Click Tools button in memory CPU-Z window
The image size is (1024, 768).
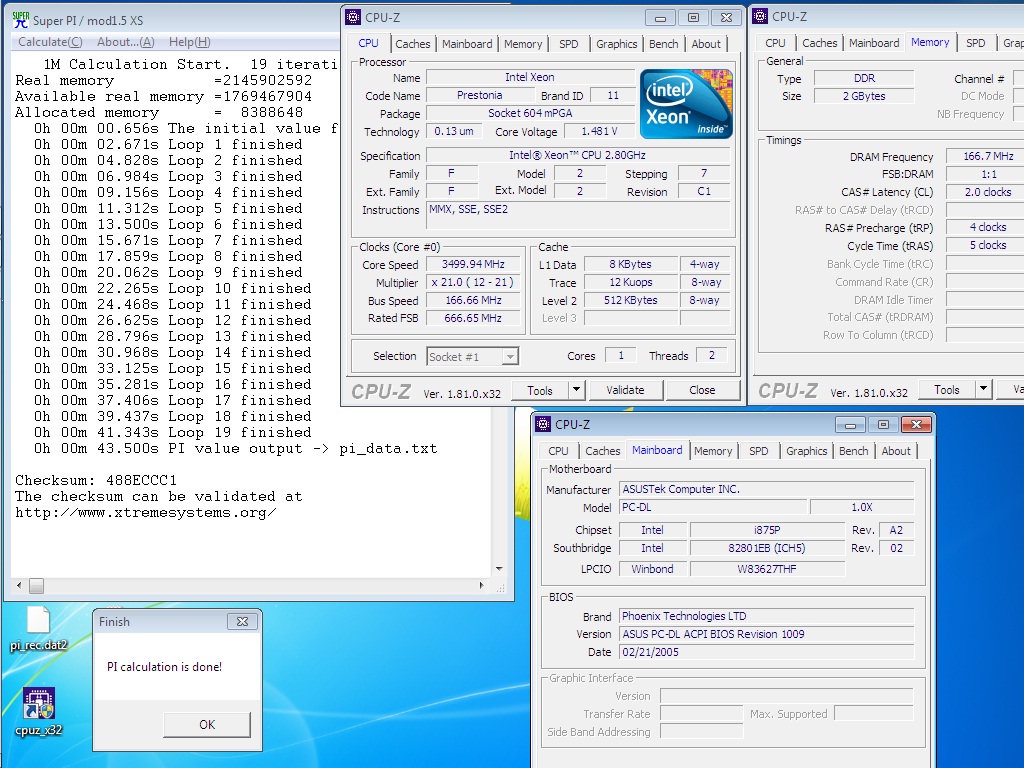click(946, 389)
